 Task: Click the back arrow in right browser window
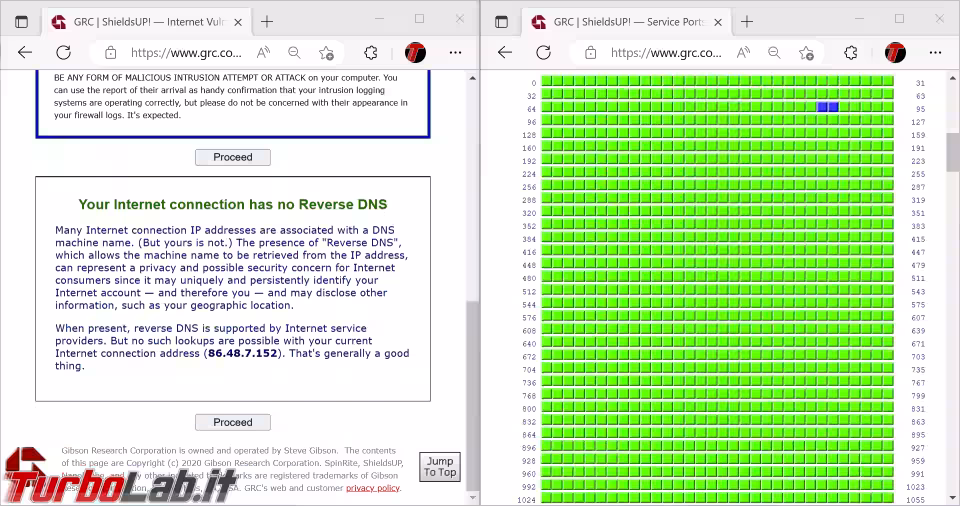click(504, 53)
